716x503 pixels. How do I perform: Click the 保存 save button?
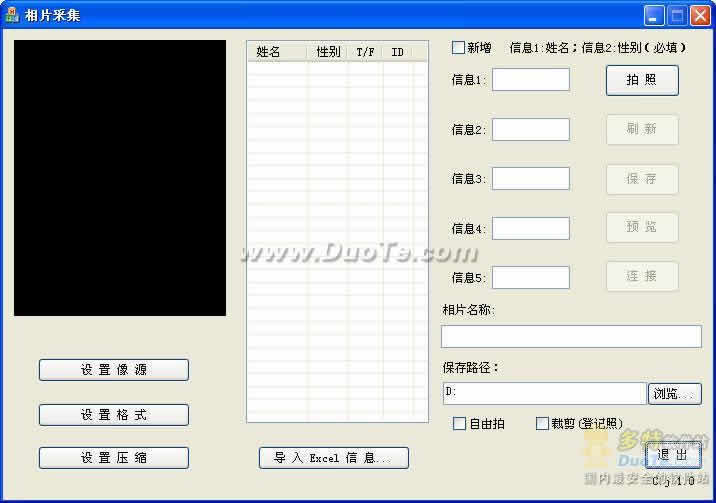[x=642, y=179]
